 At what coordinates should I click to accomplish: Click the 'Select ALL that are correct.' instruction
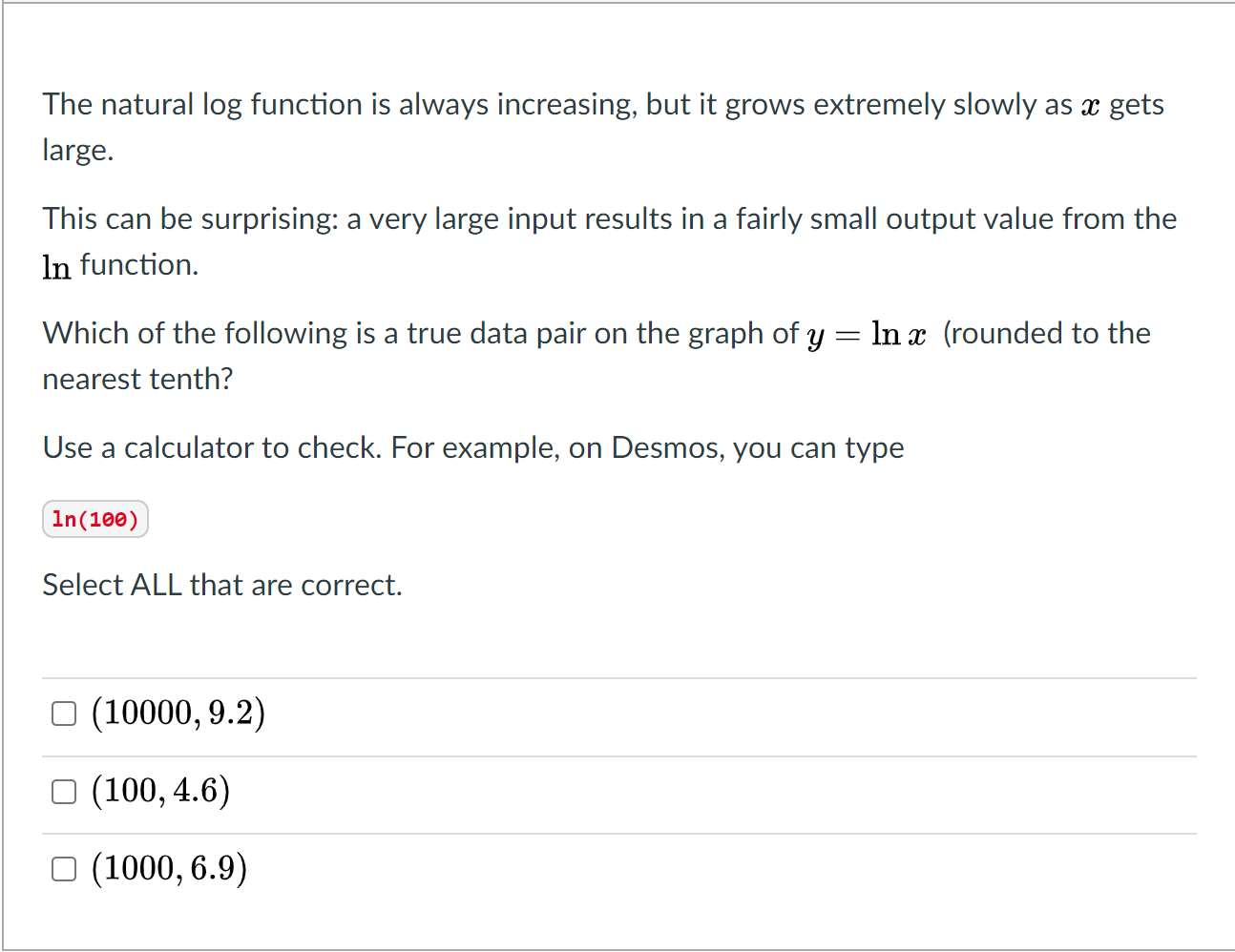(x=222, y=585)
